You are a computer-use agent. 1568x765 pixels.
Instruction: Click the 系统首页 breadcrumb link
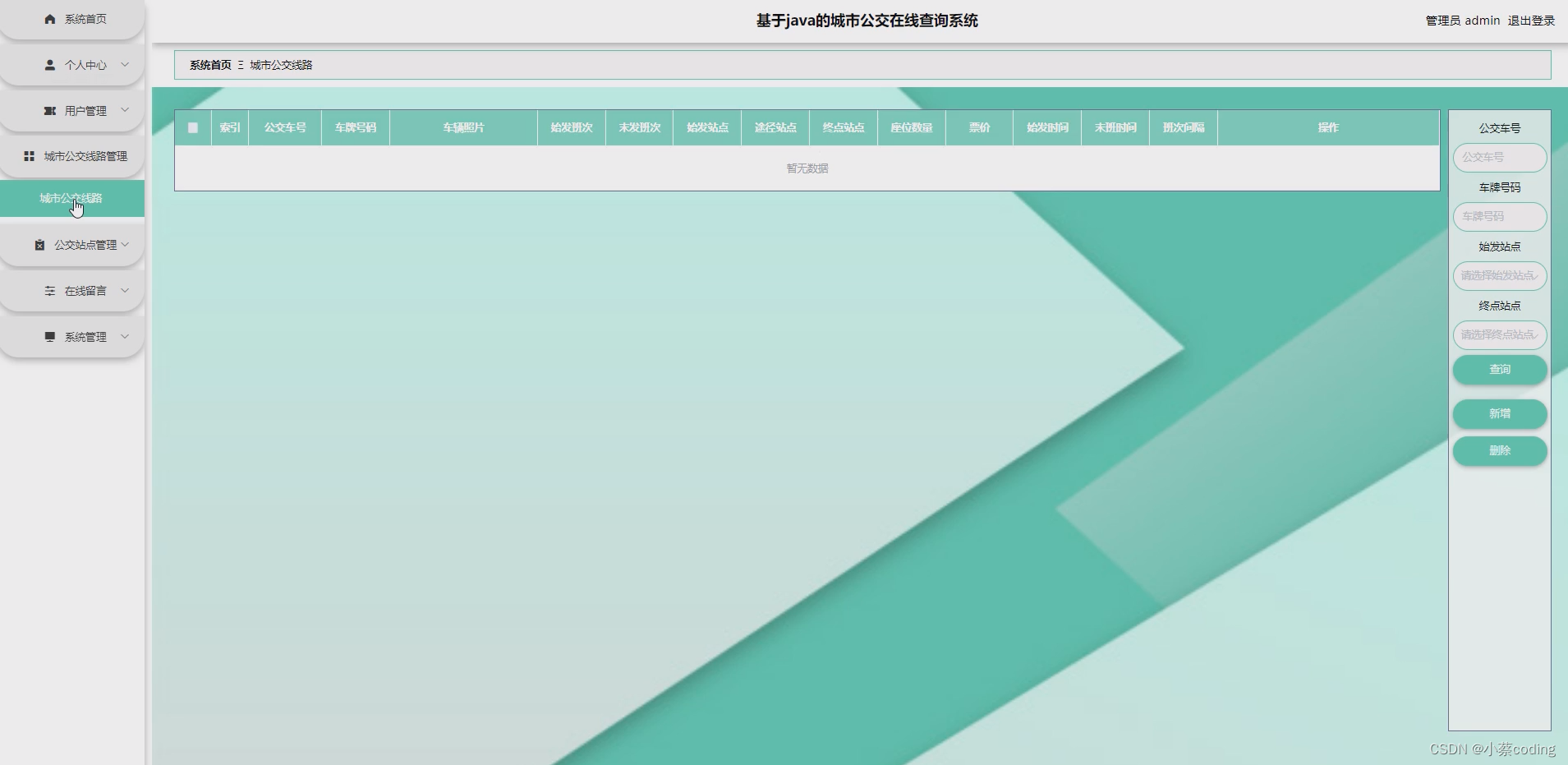210,65
